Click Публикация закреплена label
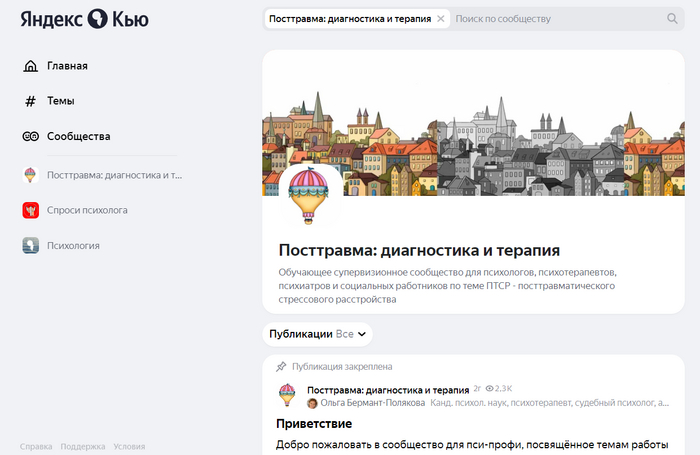The width and height of the screenshot is (700, 455). point(342,367)
